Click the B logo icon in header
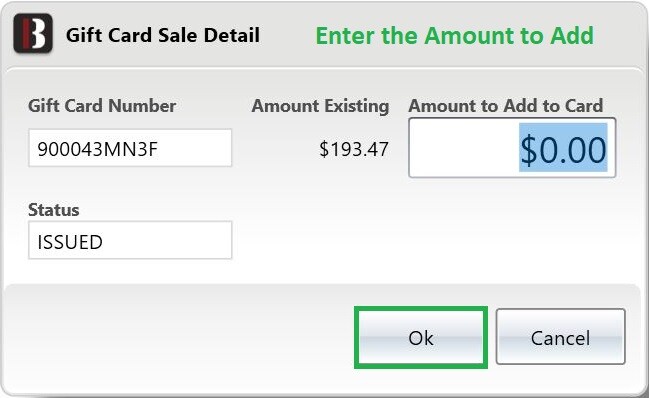Screen dimensions: 649x398 tap(33, 34)
